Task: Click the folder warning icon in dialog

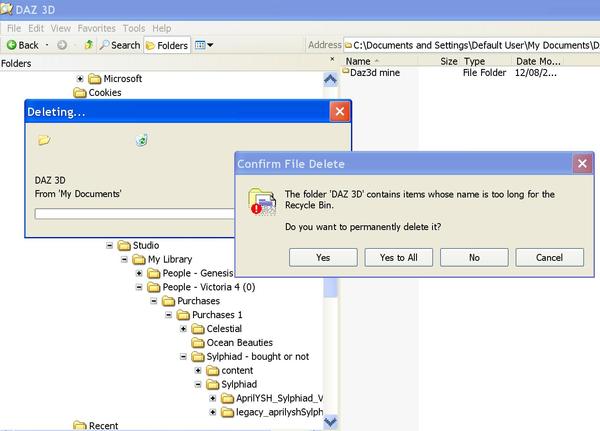Action: 262,201
